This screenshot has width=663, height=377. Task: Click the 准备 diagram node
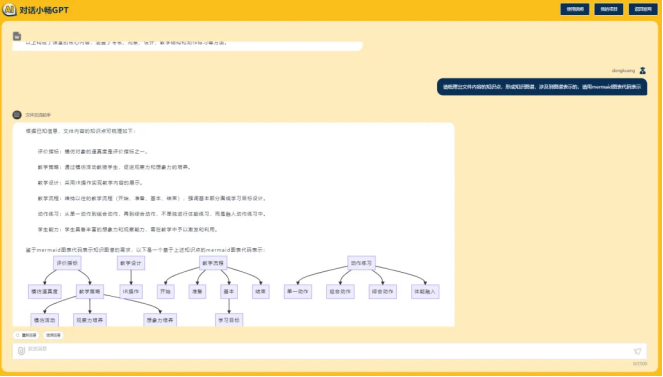click(x=197, y=291)
